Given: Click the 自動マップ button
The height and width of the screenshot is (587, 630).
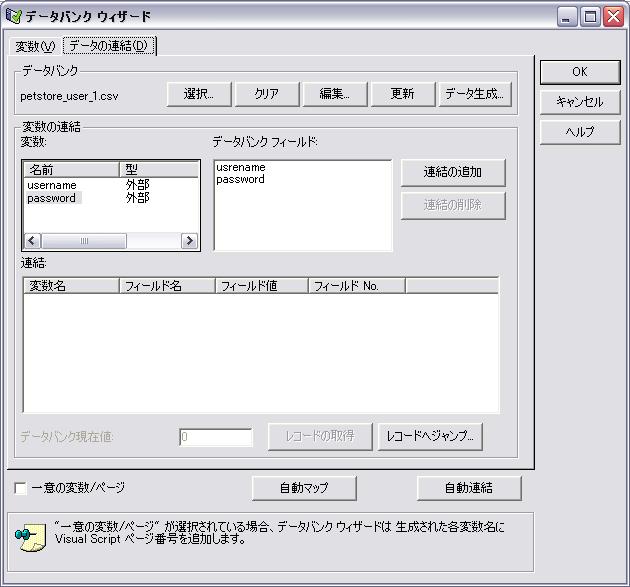Looking at the screenshot, I should (x=304, y=488).
